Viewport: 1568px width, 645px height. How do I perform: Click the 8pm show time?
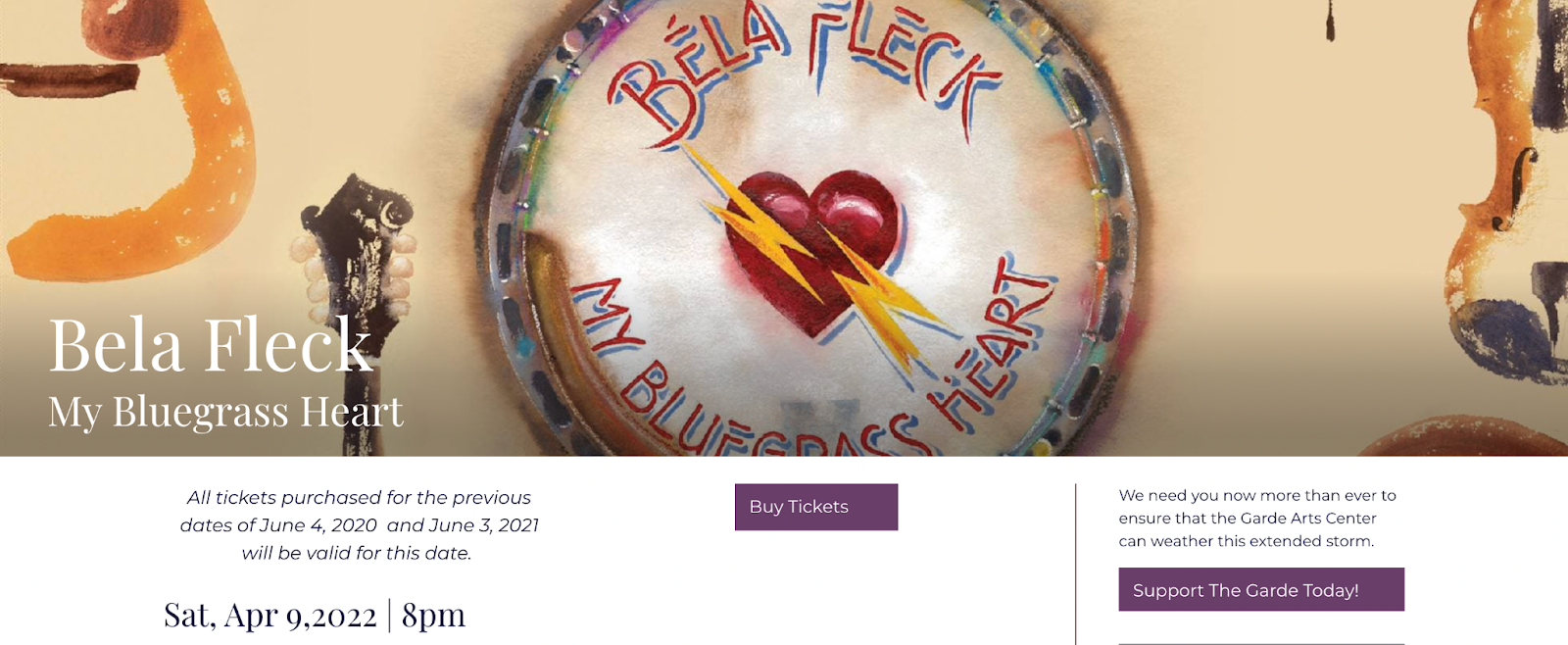(433, 616)
